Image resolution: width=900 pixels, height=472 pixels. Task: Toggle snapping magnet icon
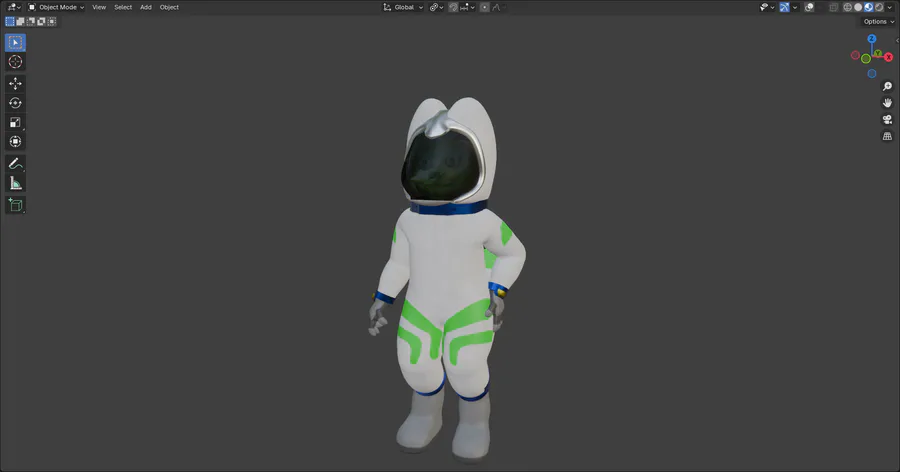(453, 7)
